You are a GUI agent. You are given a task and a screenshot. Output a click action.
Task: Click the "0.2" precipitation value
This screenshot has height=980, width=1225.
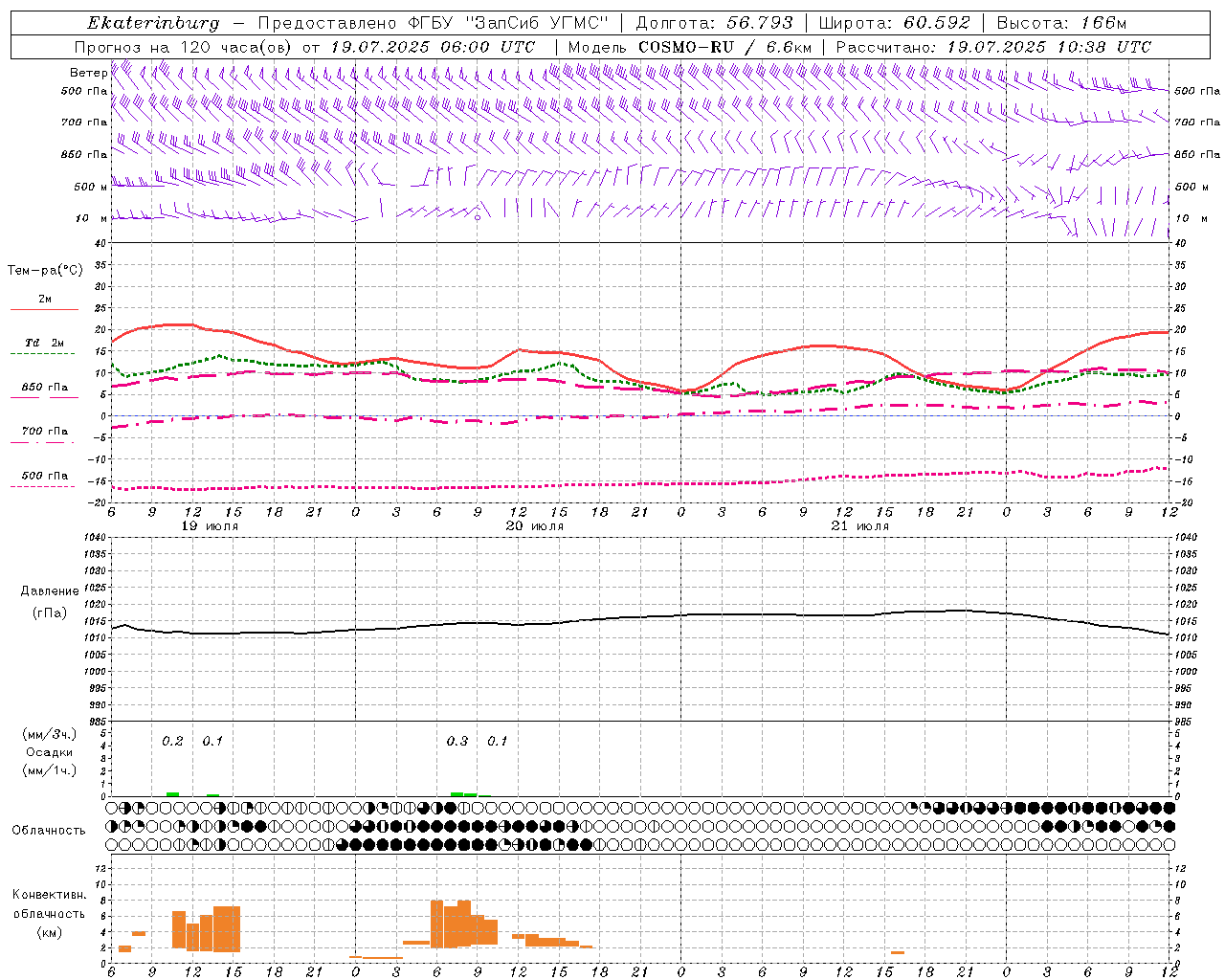[x=172, y=742]
